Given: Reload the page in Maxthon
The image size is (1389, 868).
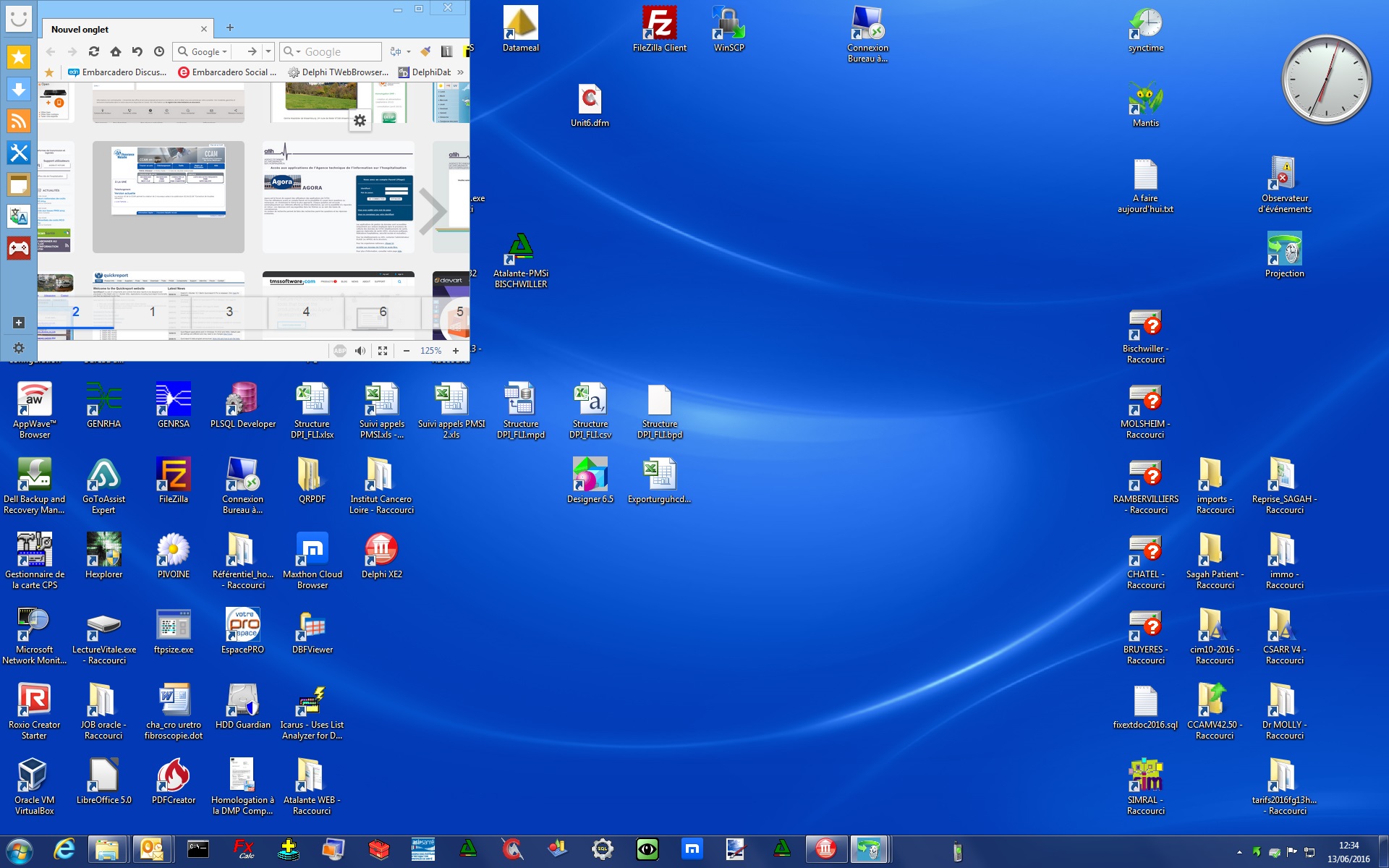Looking at the screenshot, I should pos(94,51).
